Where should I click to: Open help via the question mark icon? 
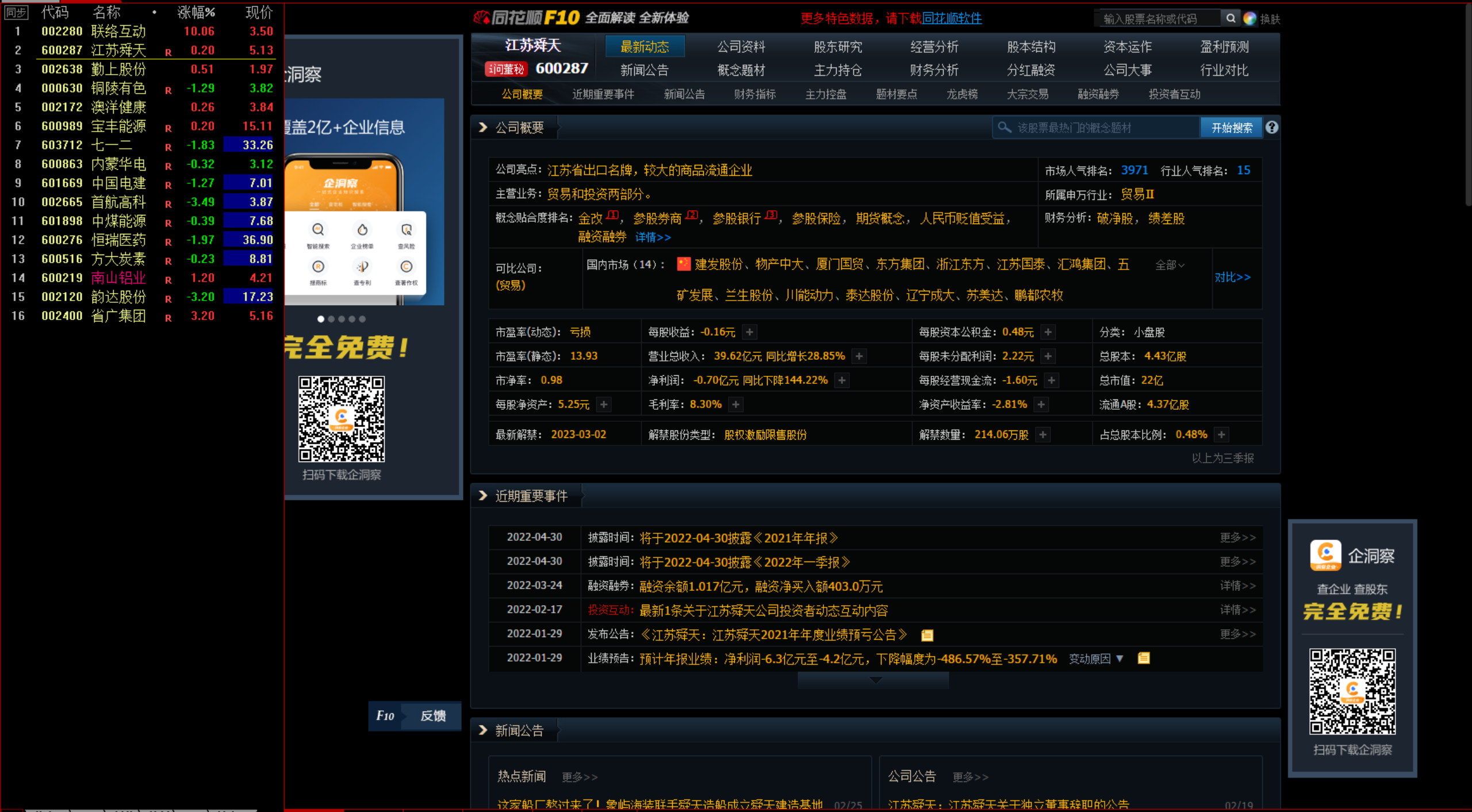coord(1272,128)
